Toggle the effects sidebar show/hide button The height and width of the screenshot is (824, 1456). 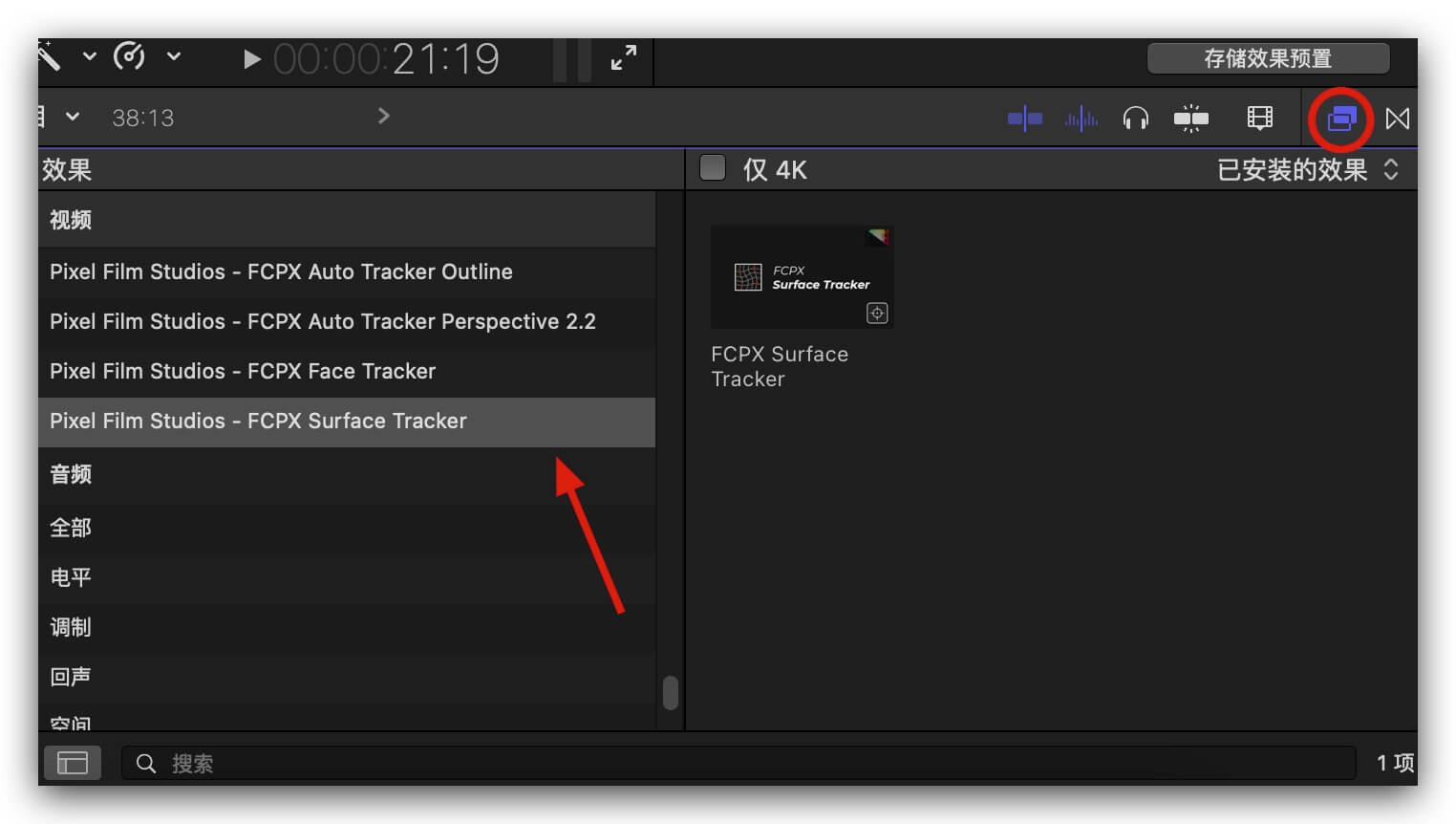click(x=73, y=763)
